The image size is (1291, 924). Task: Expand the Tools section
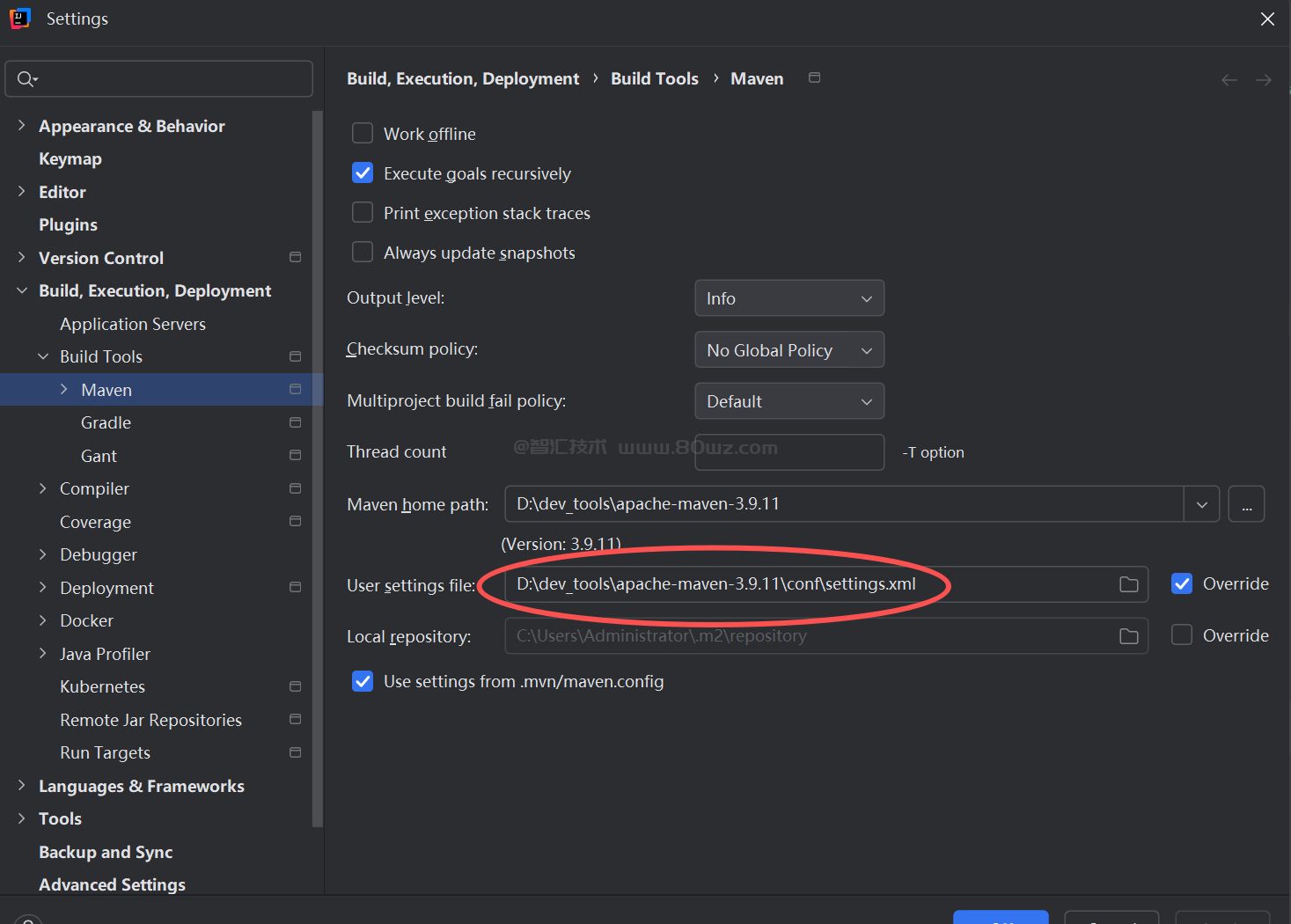pos(21,818)
